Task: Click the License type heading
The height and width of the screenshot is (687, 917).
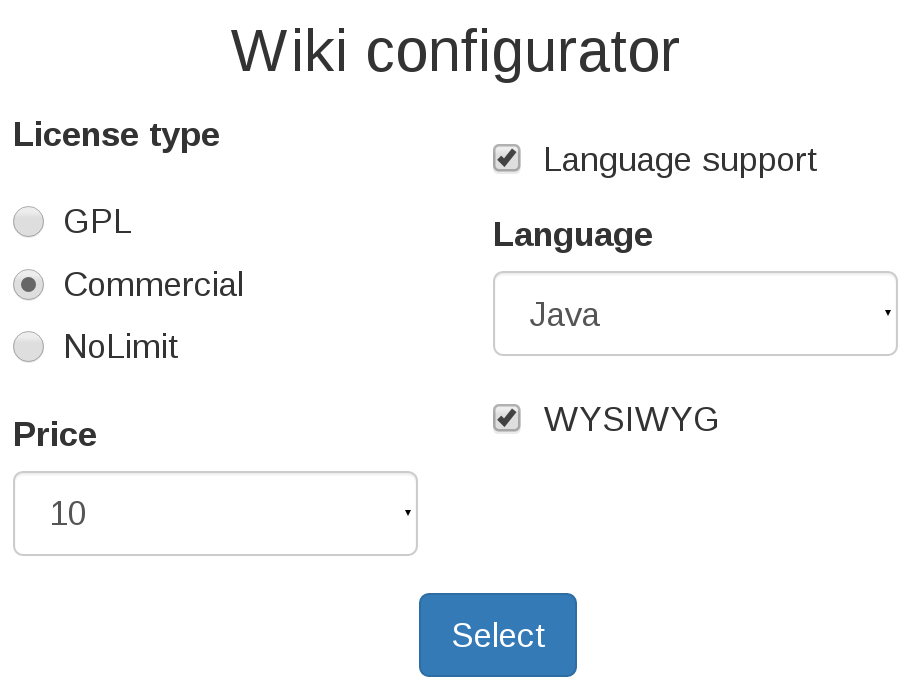Action: pyautogui.click(x=116, y=134)
